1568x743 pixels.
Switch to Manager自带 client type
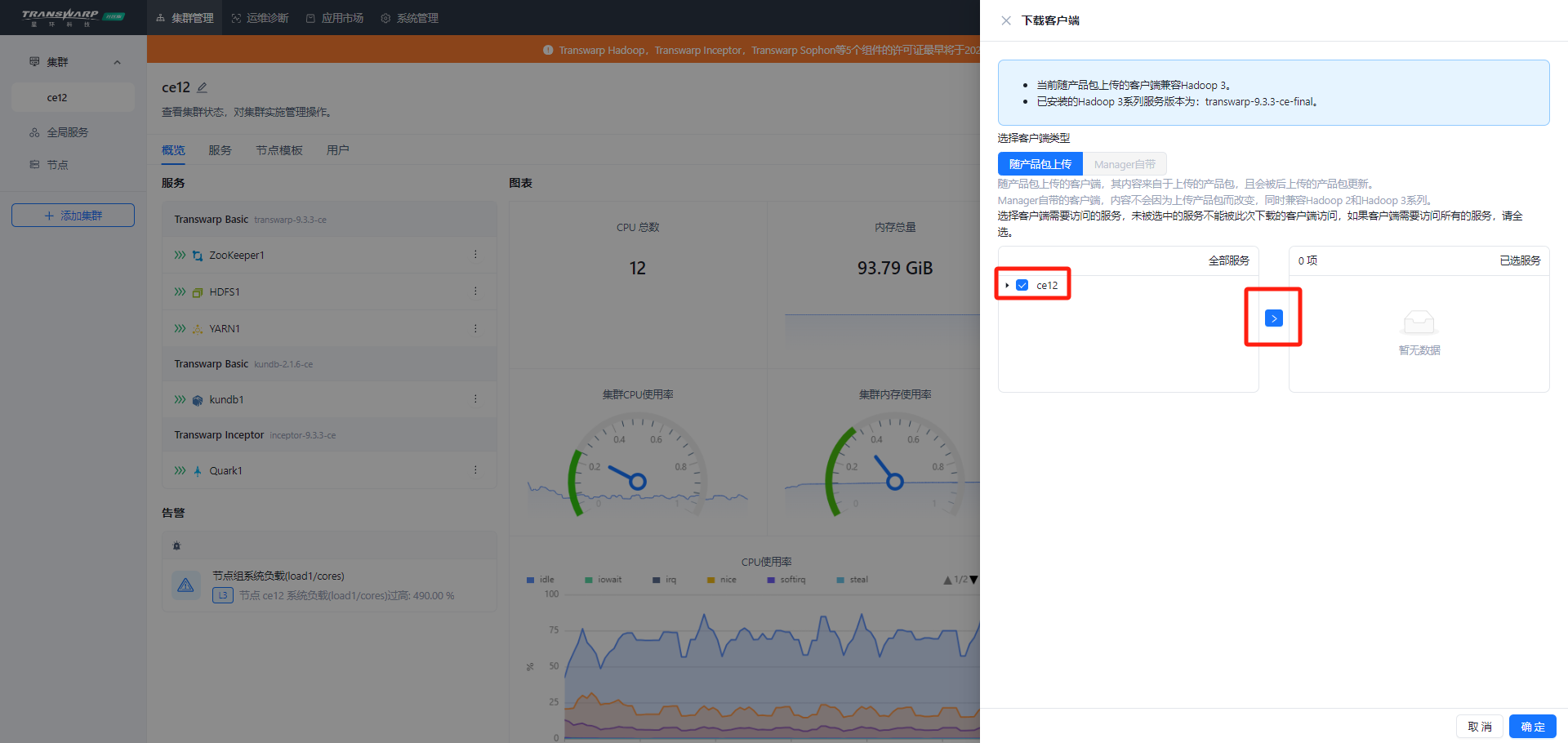(x=1125, y=164)
